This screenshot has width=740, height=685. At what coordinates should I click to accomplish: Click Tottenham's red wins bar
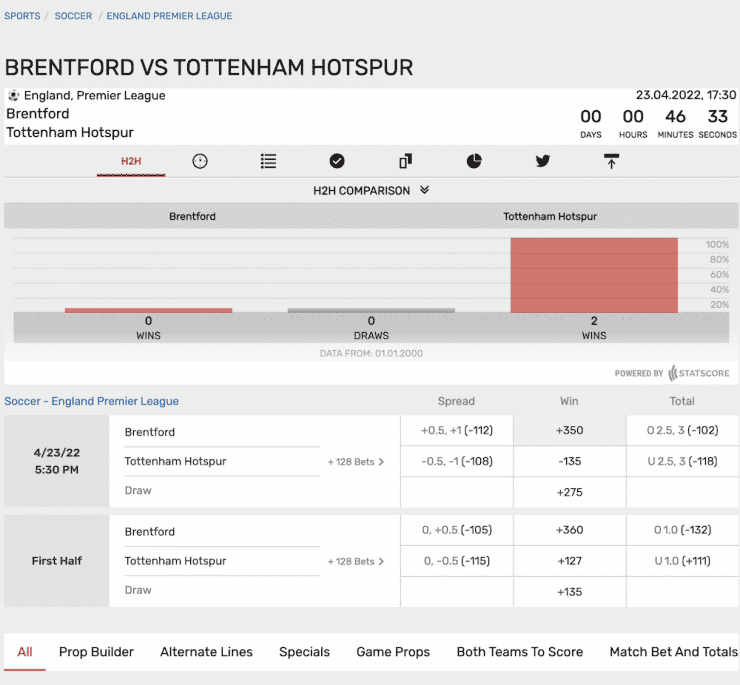(x=594, y=275)
